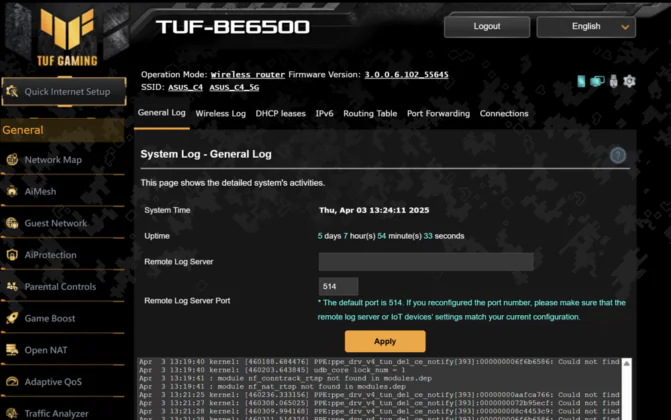The height and width of the screenshot is (420, 671).
Task: Click the General section header
Action: click(62, 130)
